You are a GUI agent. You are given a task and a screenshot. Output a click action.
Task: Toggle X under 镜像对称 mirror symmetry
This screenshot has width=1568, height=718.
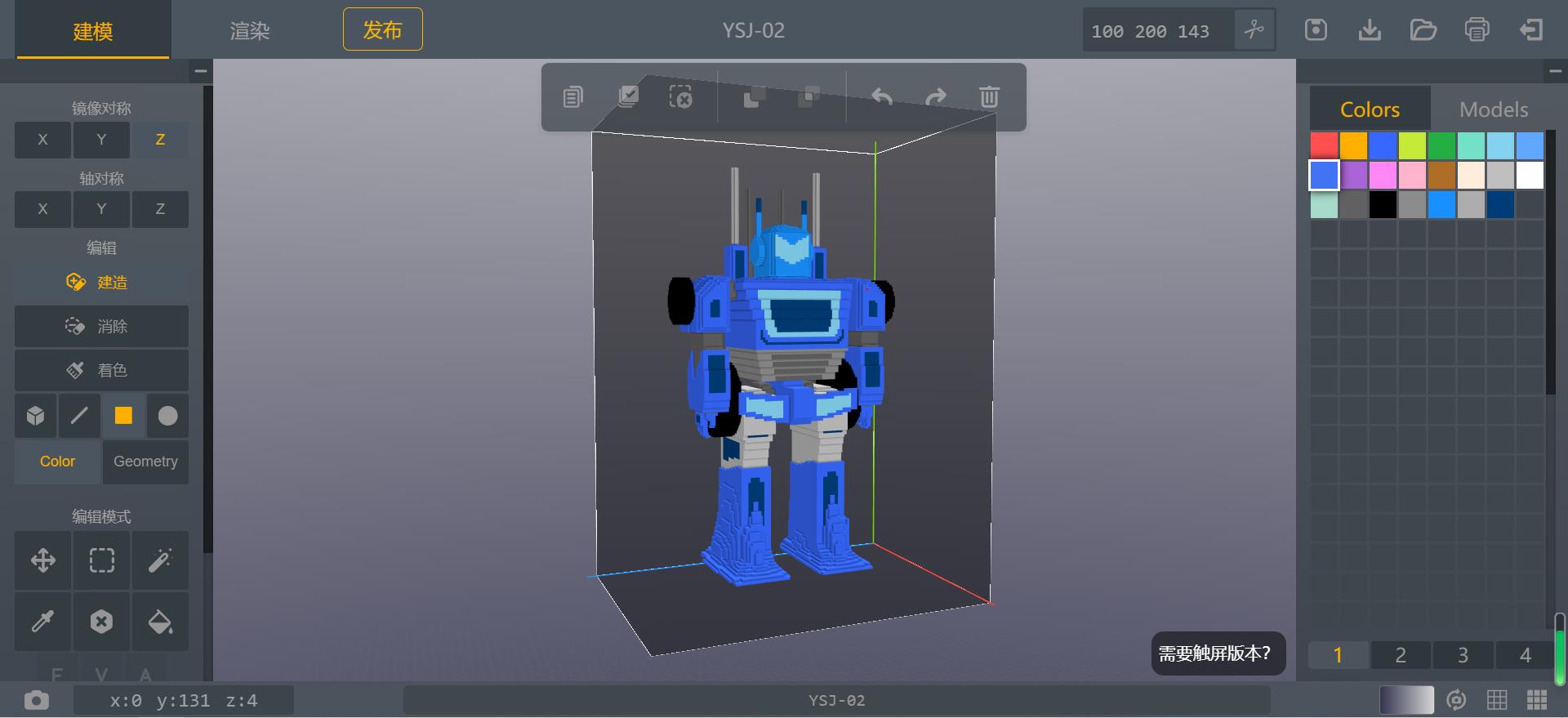tap(43, 140)
